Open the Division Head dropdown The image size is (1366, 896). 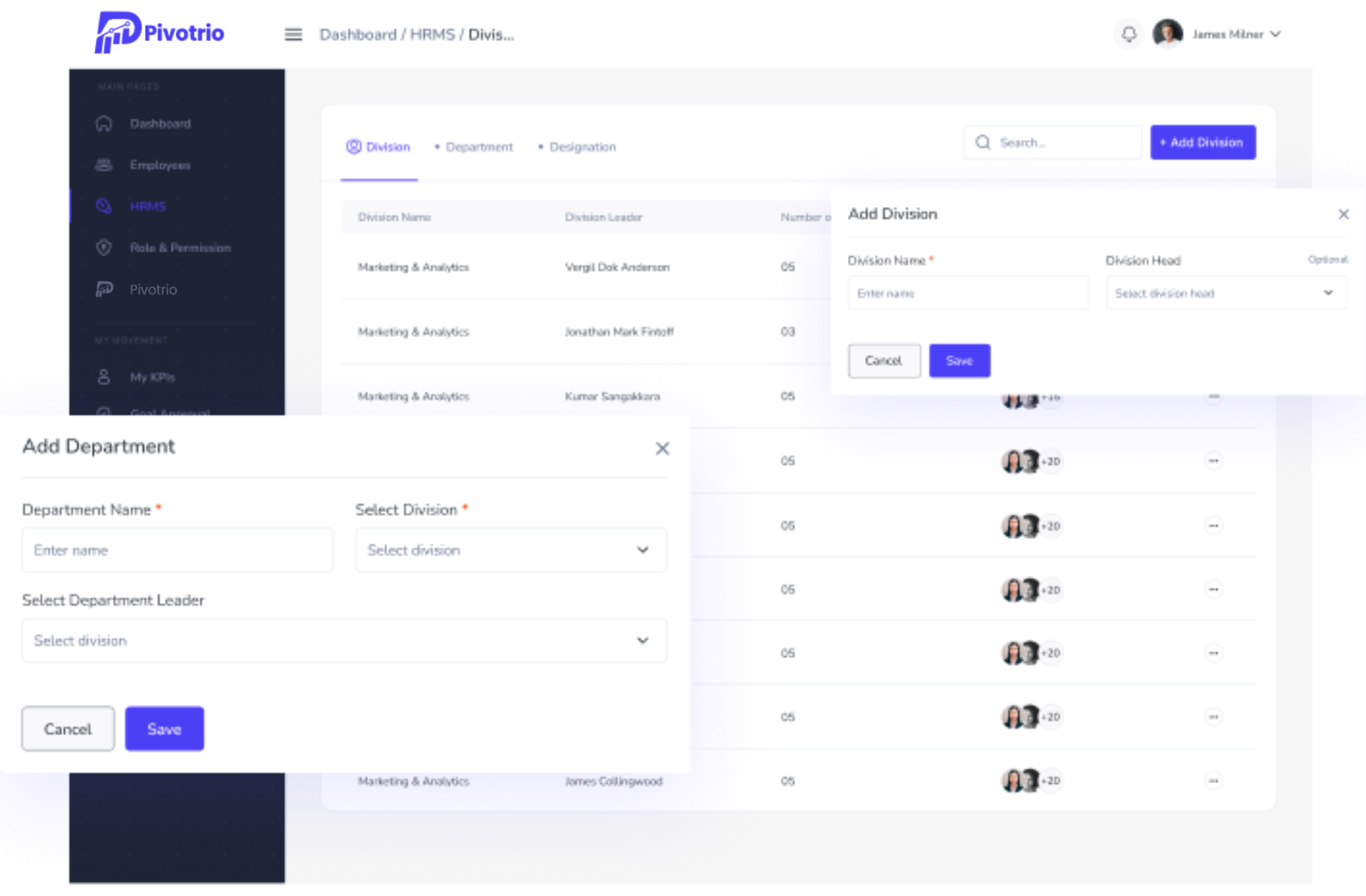point(1226,294)
